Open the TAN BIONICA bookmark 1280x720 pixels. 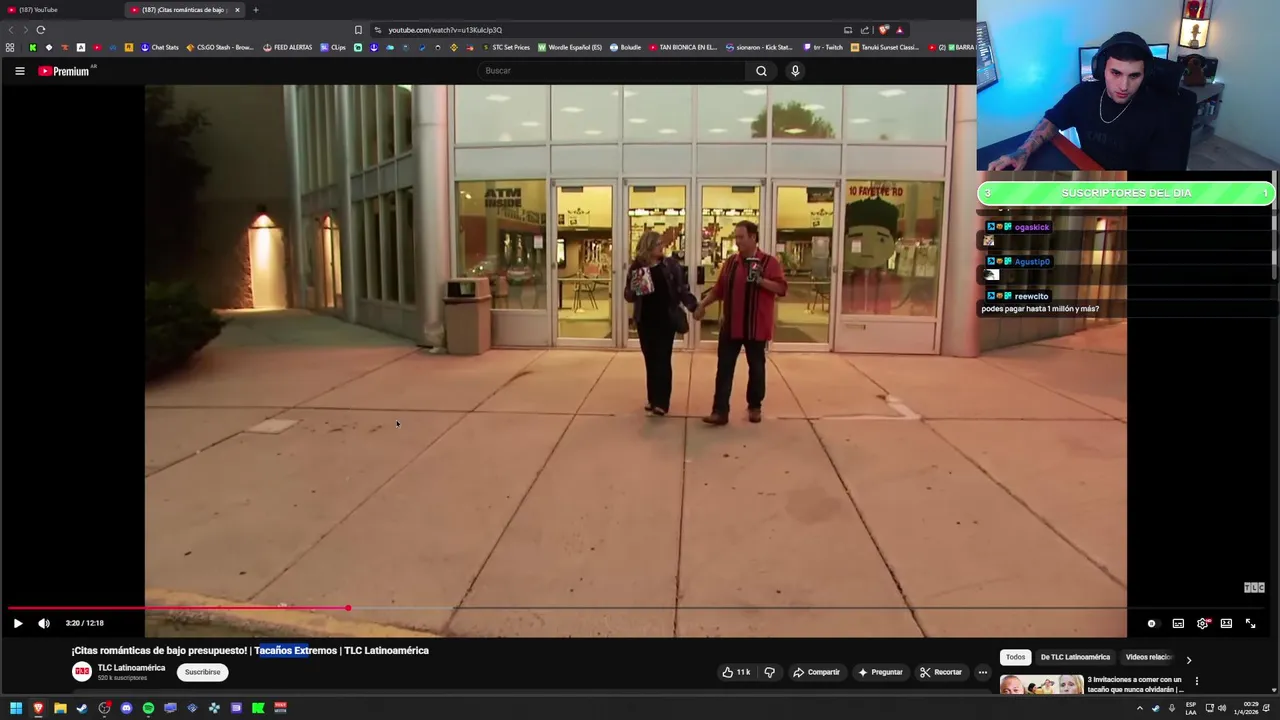(x=683, y=47)
